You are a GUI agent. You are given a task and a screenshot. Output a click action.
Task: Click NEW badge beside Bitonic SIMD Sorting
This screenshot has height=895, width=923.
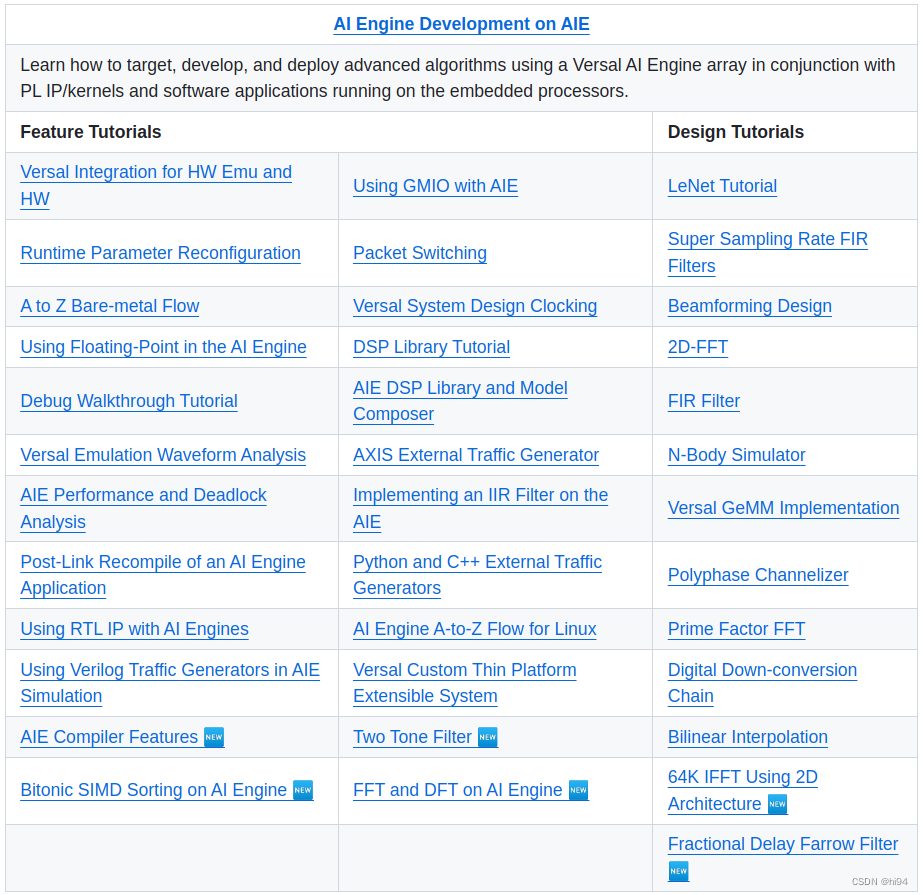303,790
